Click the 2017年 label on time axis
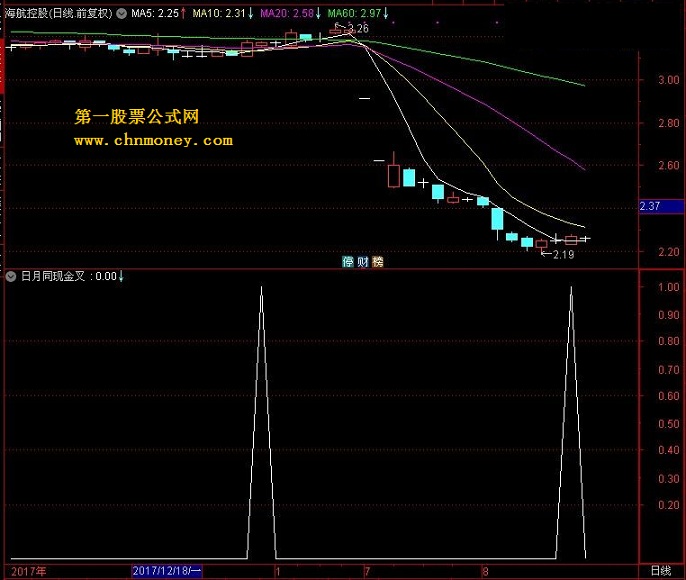The width and height of the screenshot is (686, 580). click(x=28, y=571)
